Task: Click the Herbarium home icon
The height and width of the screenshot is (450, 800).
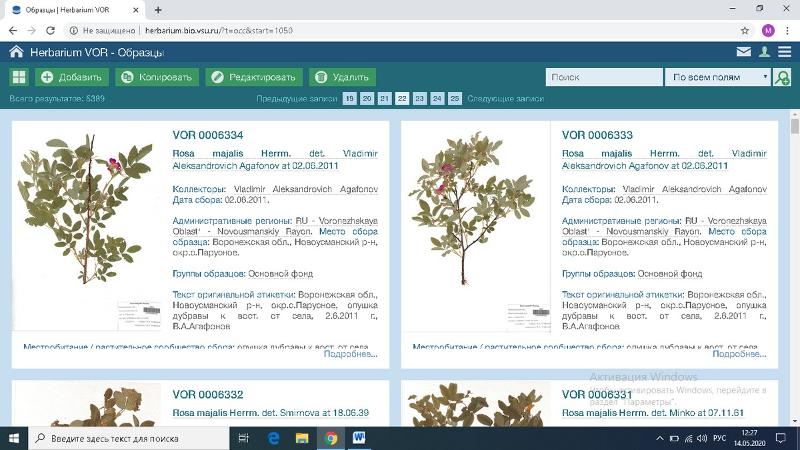Action: [16, 52]
